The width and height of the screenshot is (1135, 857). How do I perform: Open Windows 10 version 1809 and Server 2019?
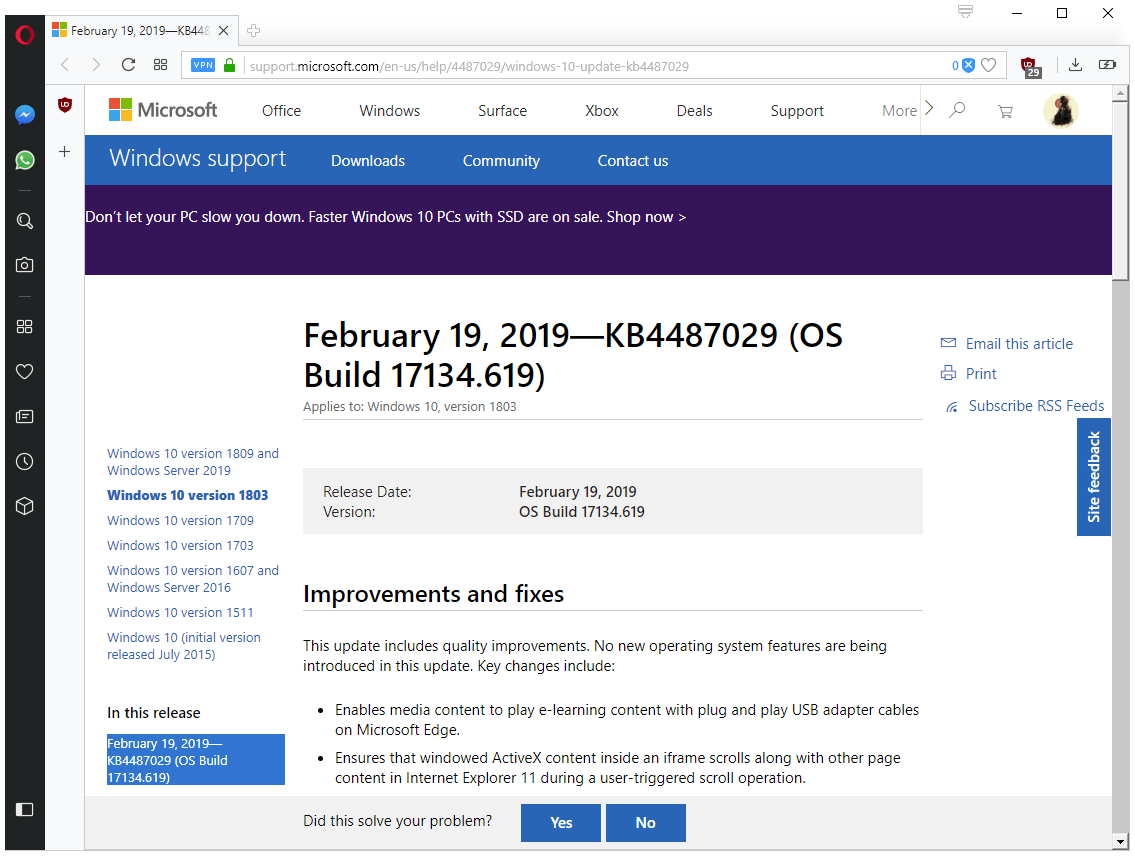(x=193, y=462)
